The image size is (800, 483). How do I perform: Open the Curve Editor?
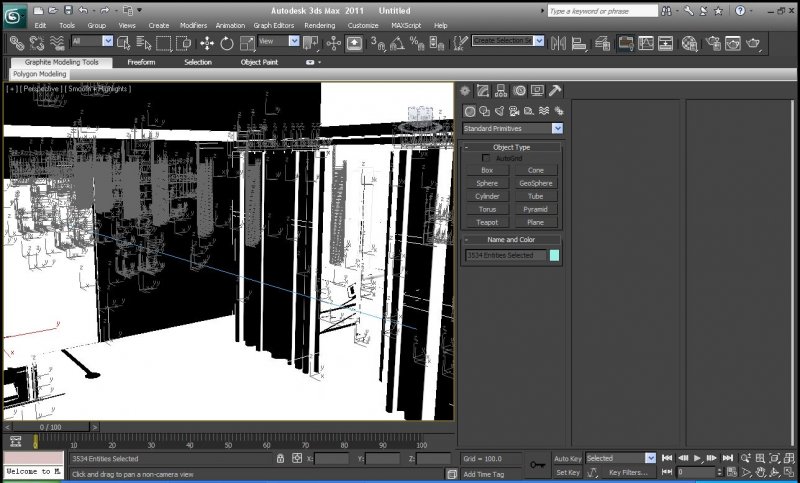click(645, 43)
